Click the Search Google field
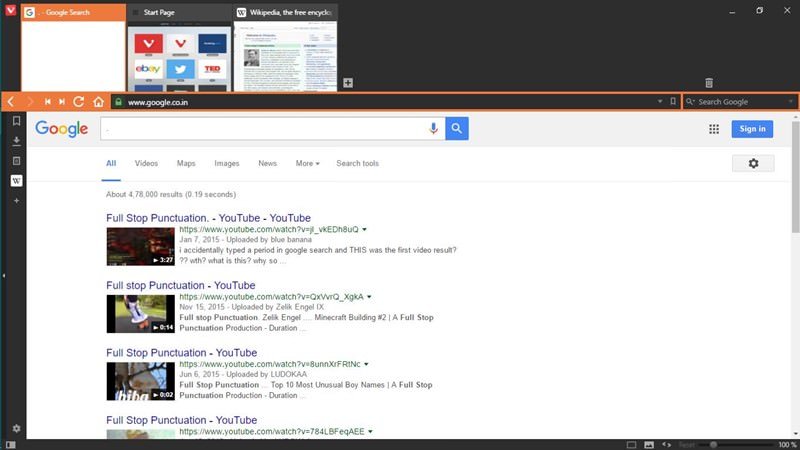The width and height of the screenshot is (800, 450). [x=741, y=102]
